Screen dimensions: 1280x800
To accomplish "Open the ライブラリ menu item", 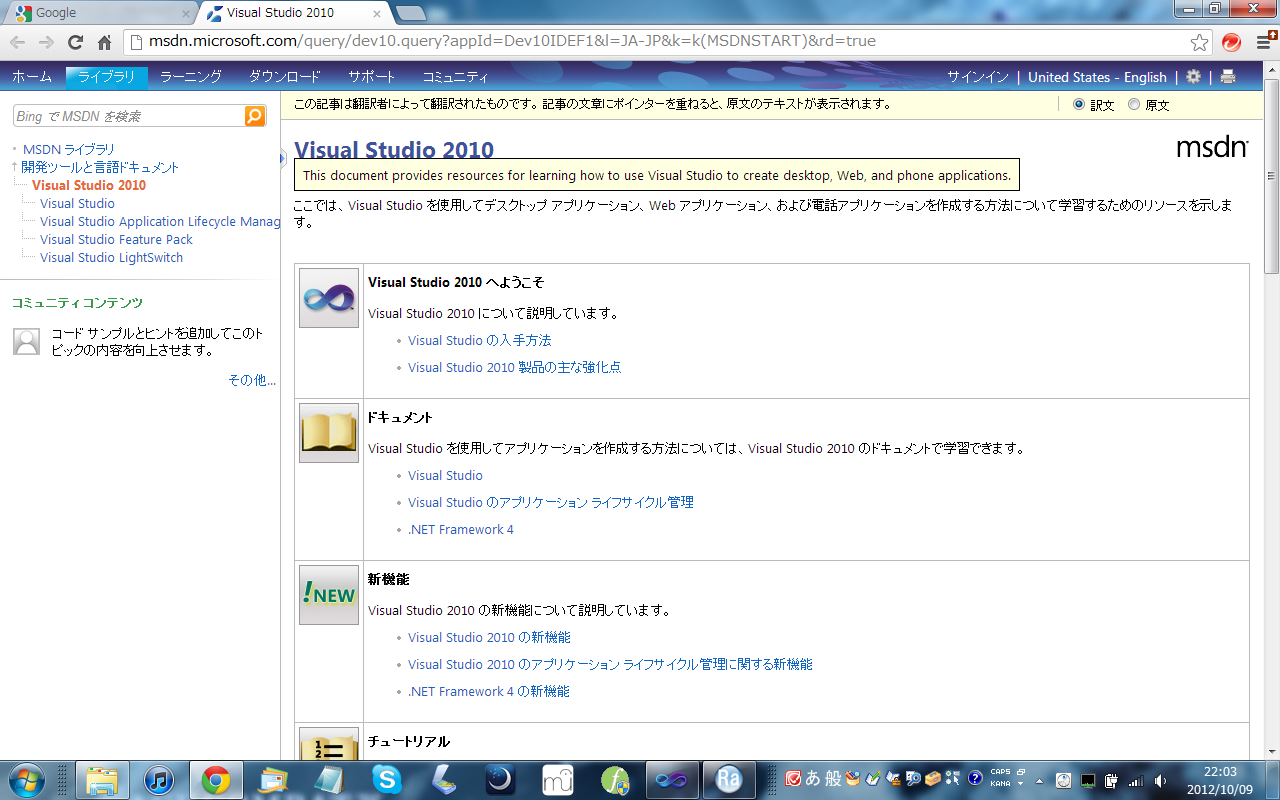I will [107, 77].
